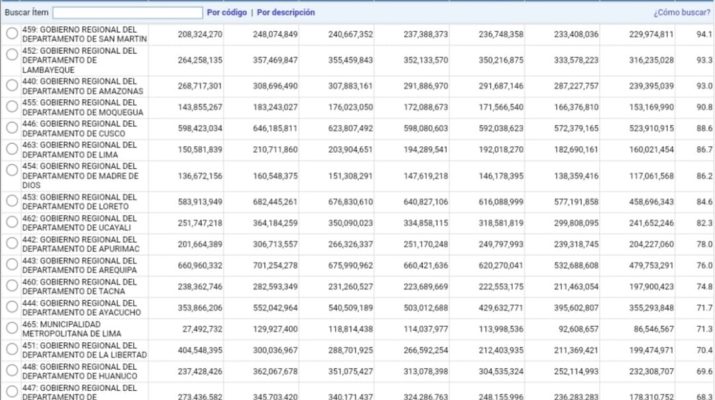
Task: Click text '446: GOBIERNO REGIONAL DEL DEPARTAMENTO DE CUSCO'
Action: (x=79, y=129)
